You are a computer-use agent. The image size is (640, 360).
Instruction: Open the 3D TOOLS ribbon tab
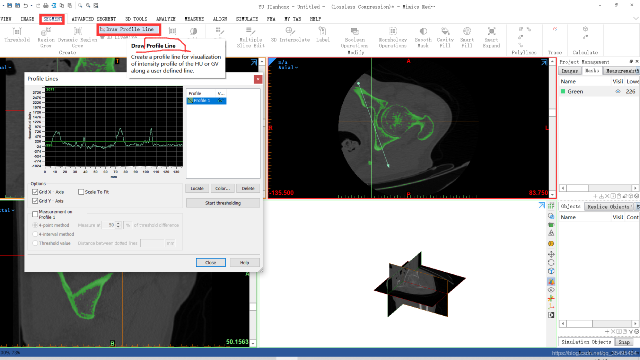coord(136,19)
